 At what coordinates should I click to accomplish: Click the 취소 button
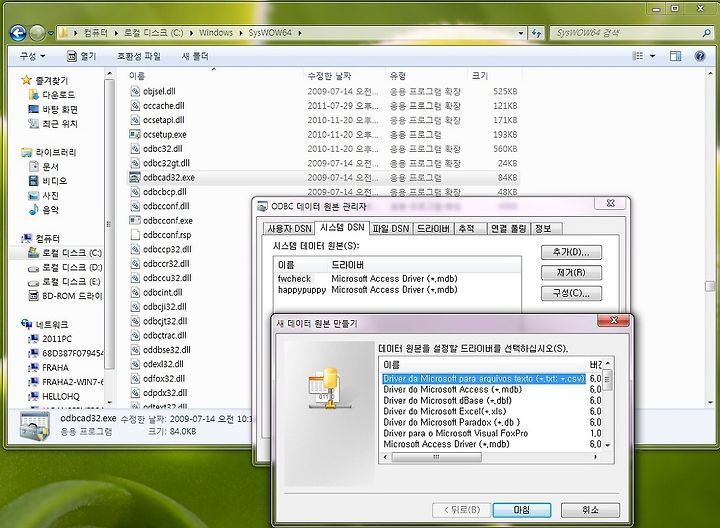coord(591,510)
